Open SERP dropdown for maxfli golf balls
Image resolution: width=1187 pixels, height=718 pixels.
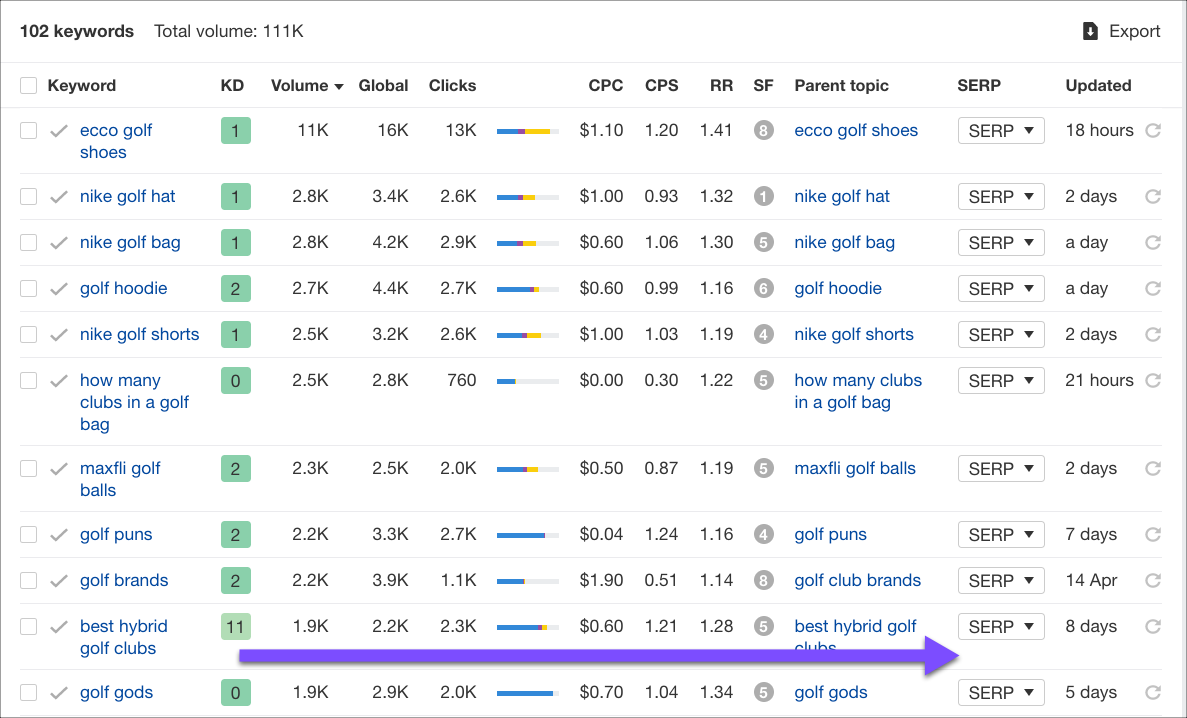1001,468
